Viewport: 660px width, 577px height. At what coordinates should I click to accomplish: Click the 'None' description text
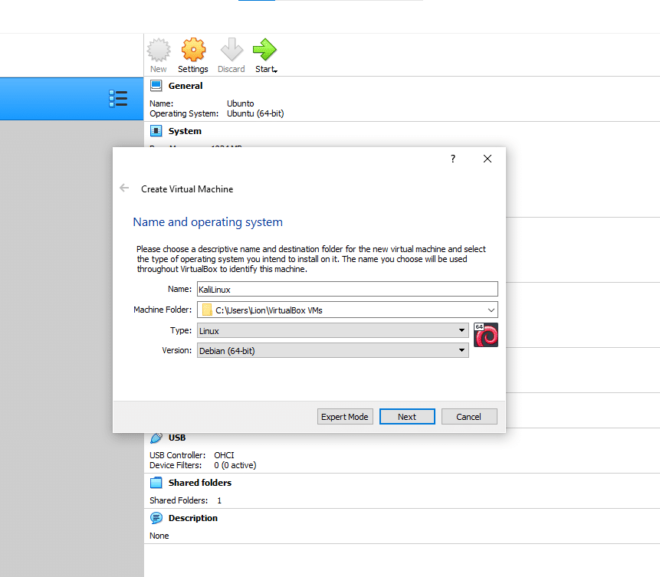[159, 536]
